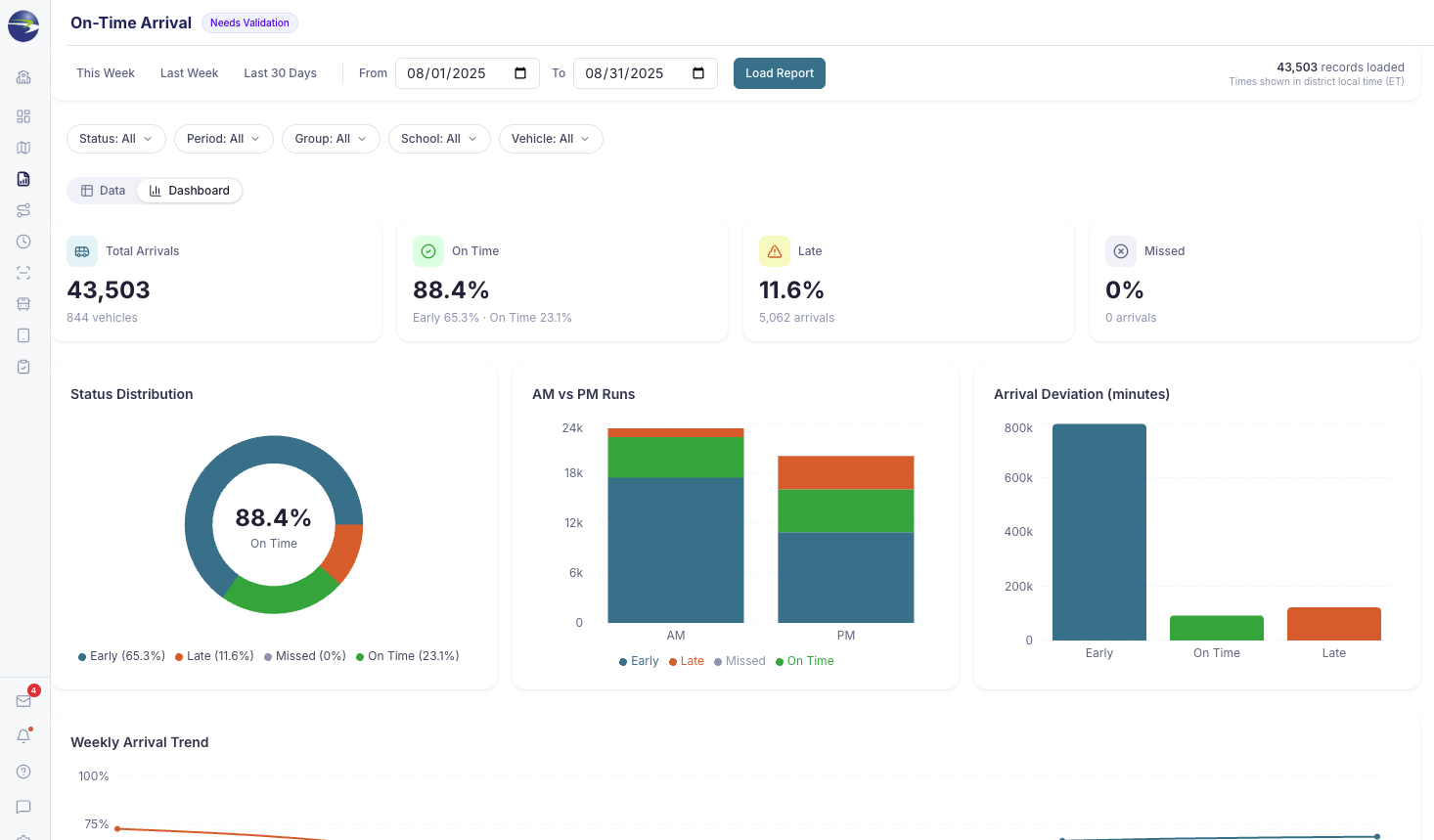Open the To date calendar picker icon
This screenshot has height=840, width=1434.
(698, 73)
